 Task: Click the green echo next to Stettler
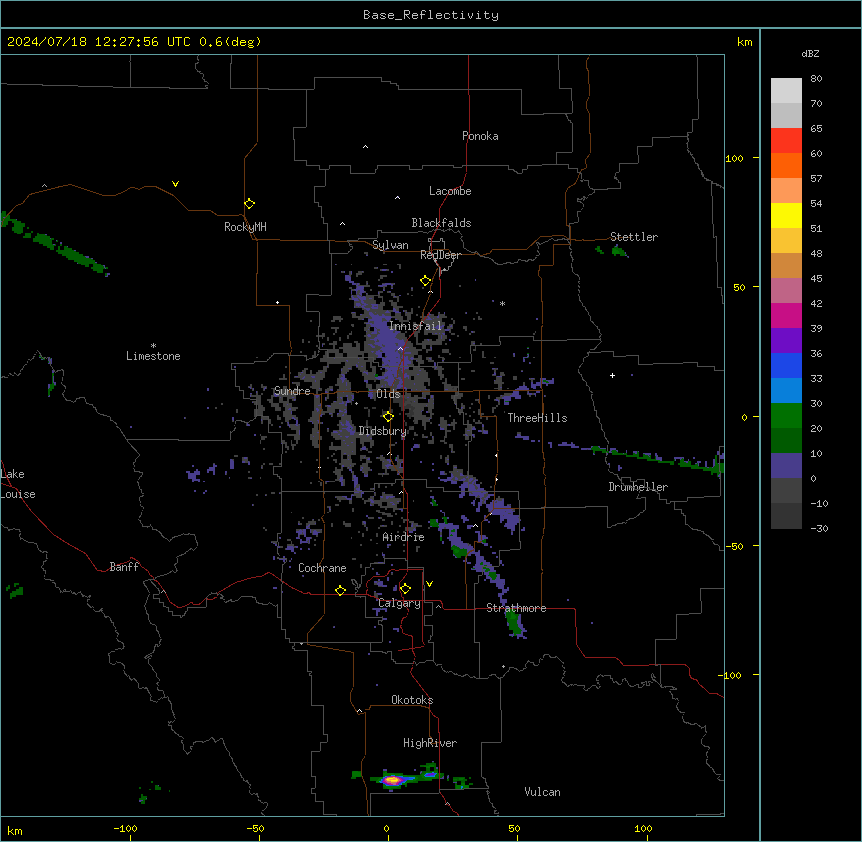620,251
